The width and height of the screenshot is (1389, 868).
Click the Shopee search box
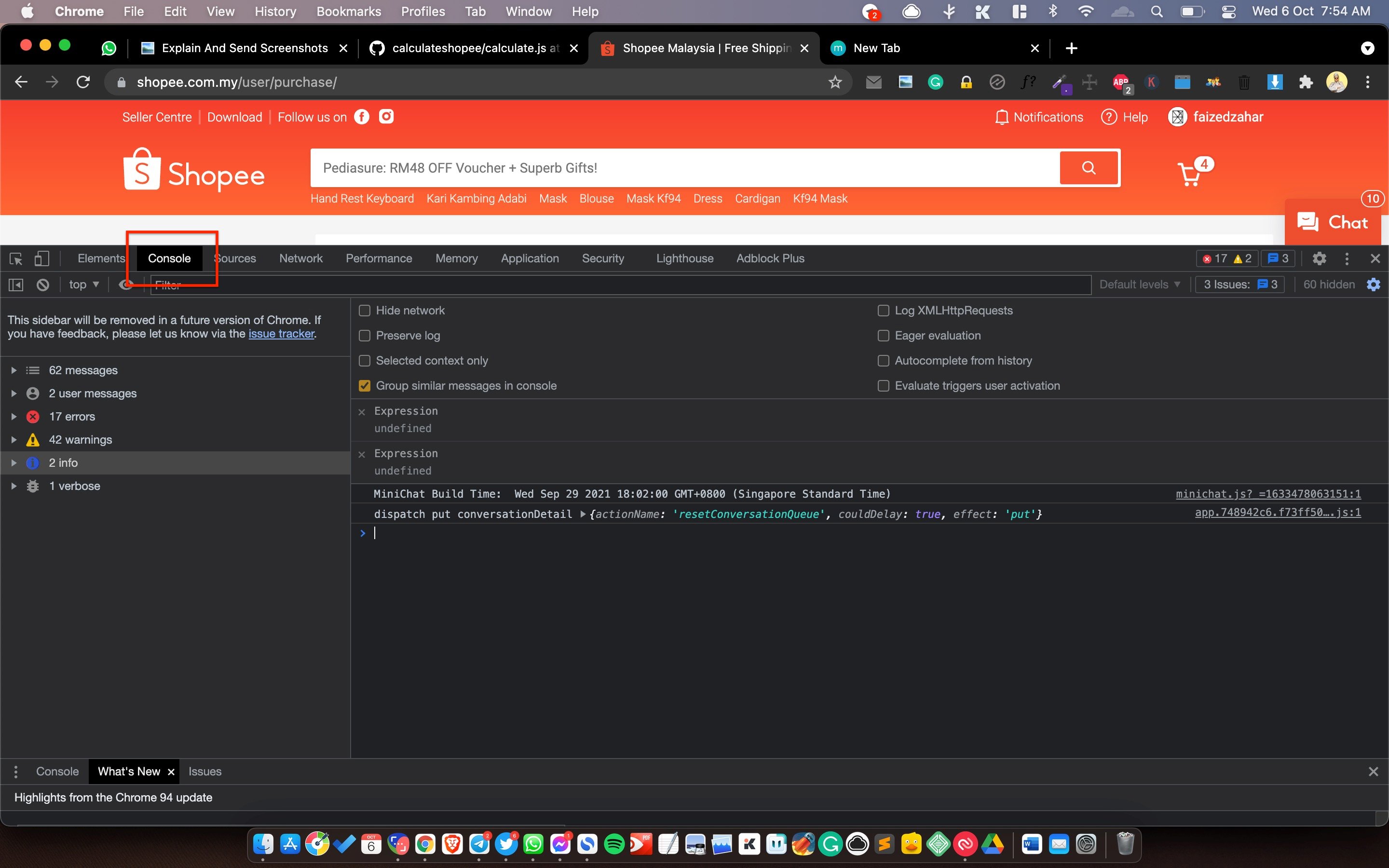(685, 168)
